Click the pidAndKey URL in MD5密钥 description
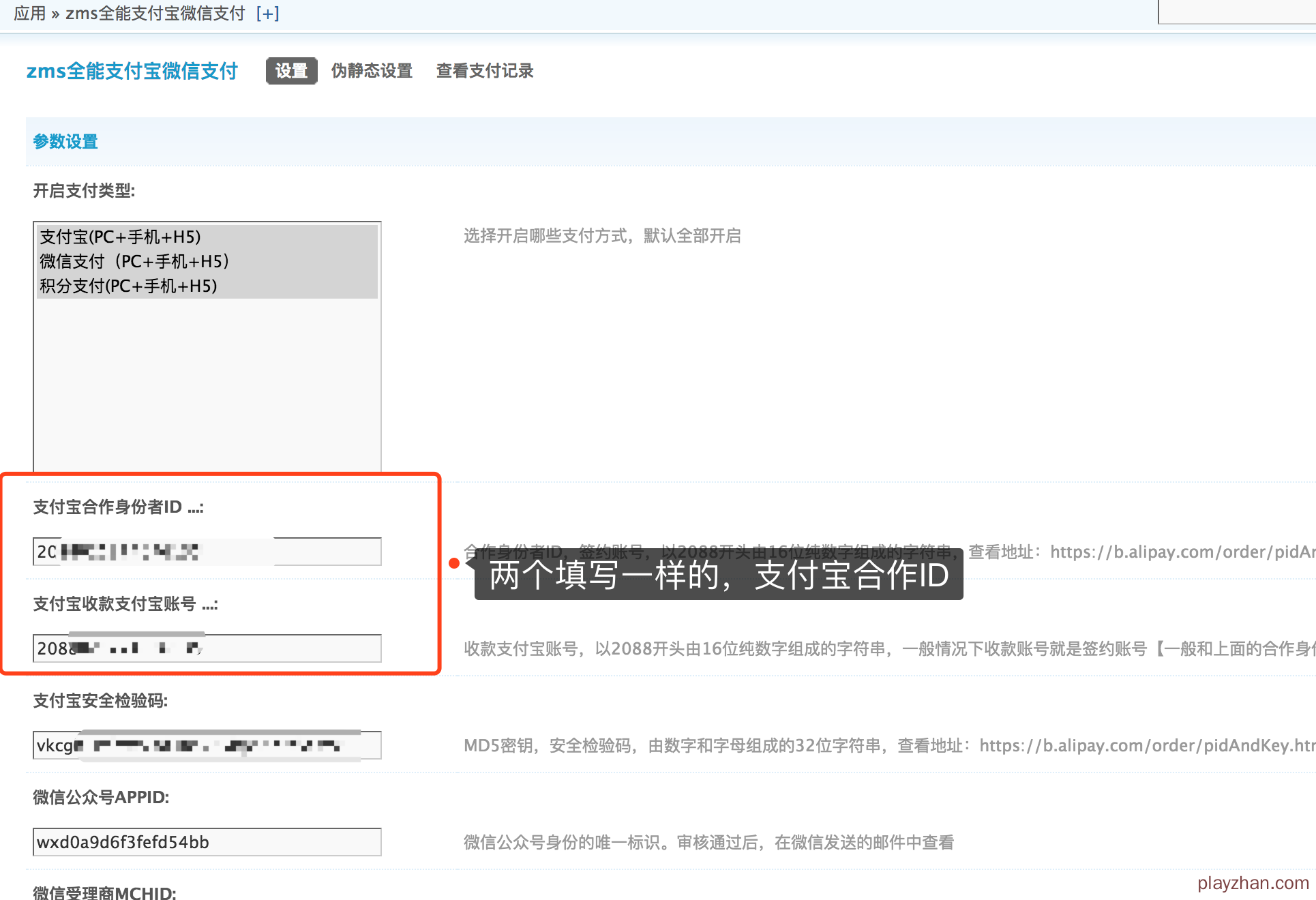The height and width of the screenshot is (900, 1316). tap(1147, 745)
